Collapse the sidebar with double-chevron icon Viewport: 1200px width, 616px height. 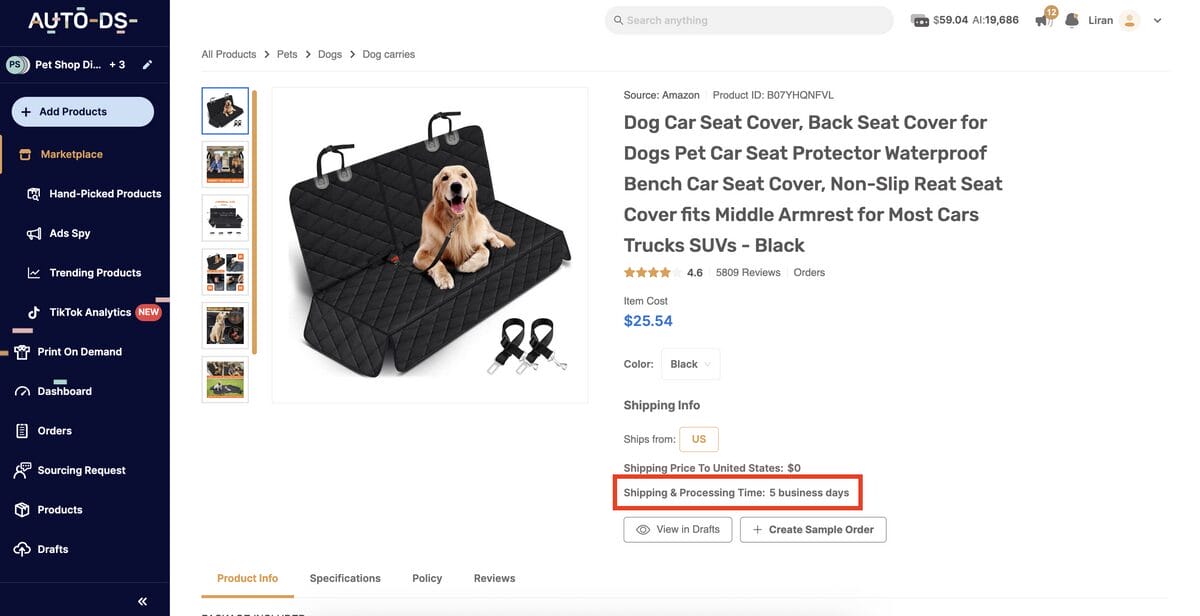[142, 601]
